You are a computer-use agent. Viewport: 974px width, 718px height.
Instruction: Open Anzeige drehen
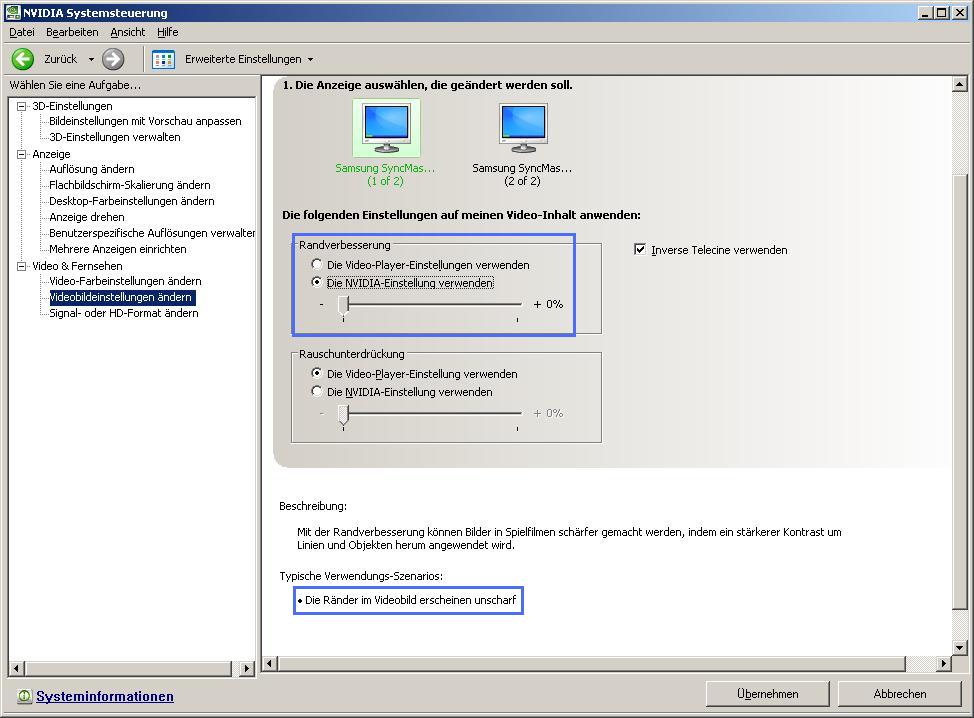pos(87,217)
